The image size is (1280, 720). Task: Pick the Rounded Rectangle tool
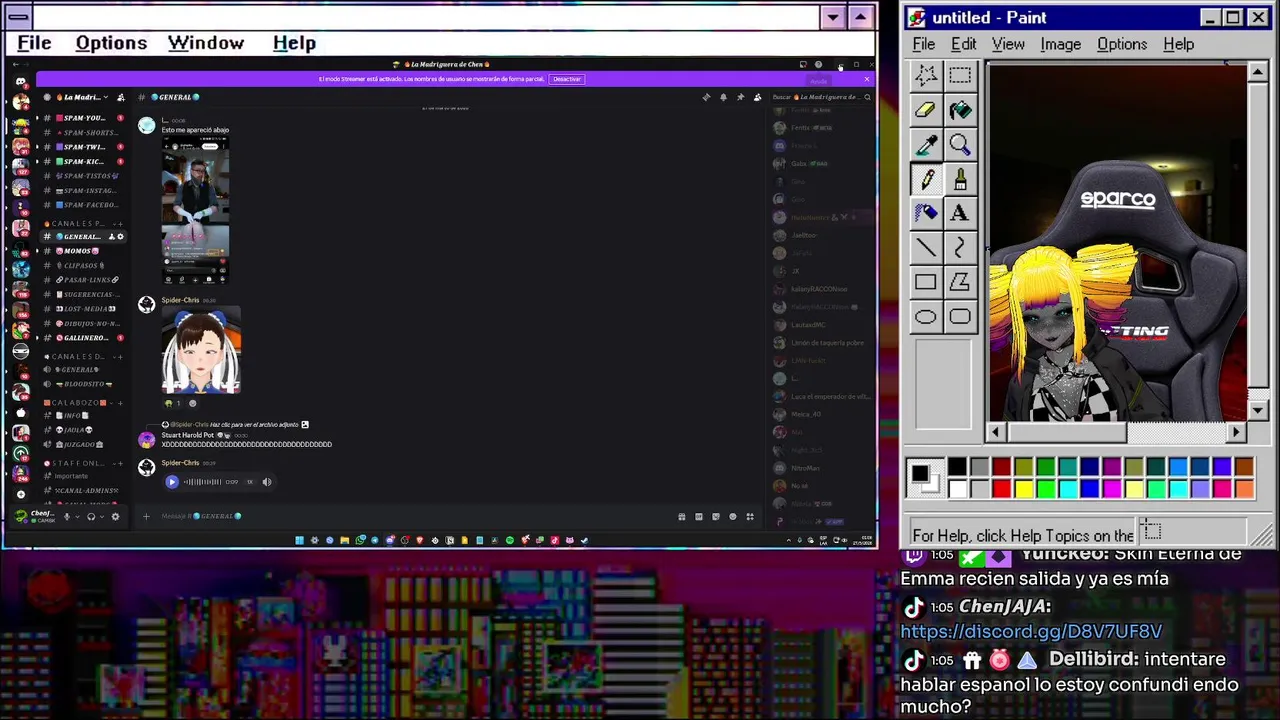[x=960, y=317]
